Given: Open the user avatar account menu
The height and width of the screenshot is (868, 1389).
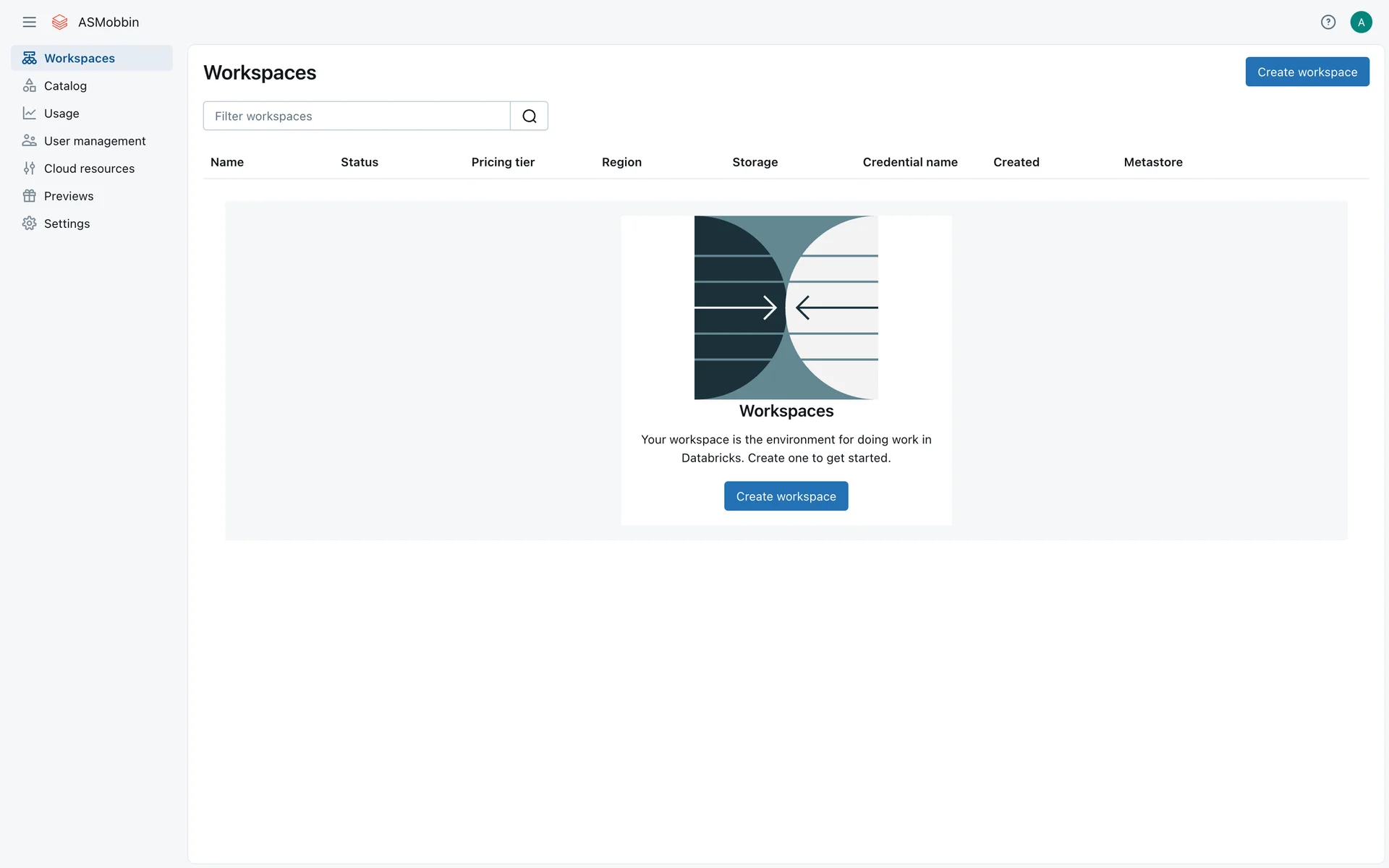Looking at the screenshot, I should [1361, 22].
